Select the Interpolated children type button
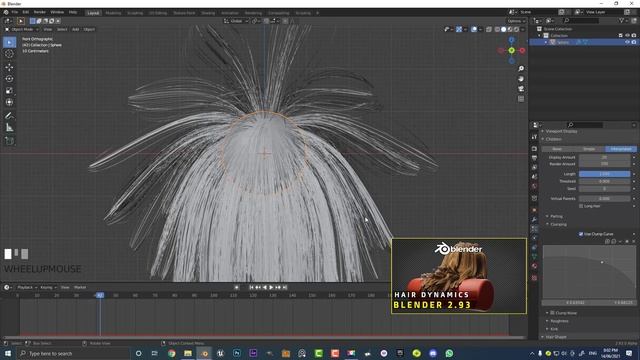 coord(621,149)
